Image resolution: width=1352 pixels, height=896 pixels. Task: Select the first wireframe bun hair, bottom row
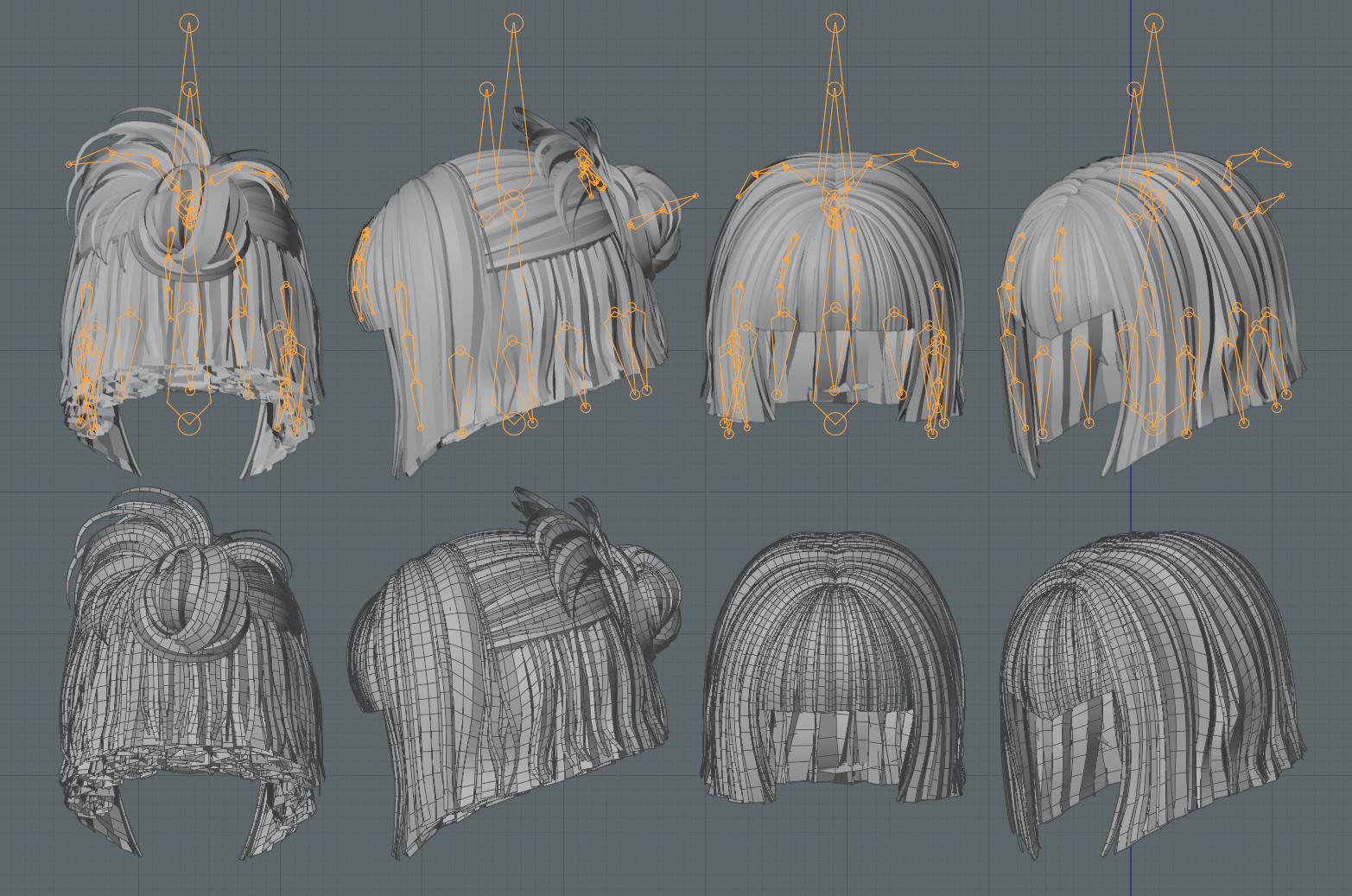[x=192, y=674]
